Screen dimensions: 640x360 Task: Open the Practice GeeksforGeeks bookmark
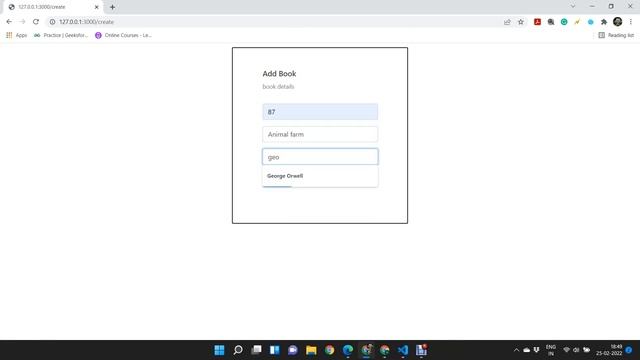coord(61,36)
